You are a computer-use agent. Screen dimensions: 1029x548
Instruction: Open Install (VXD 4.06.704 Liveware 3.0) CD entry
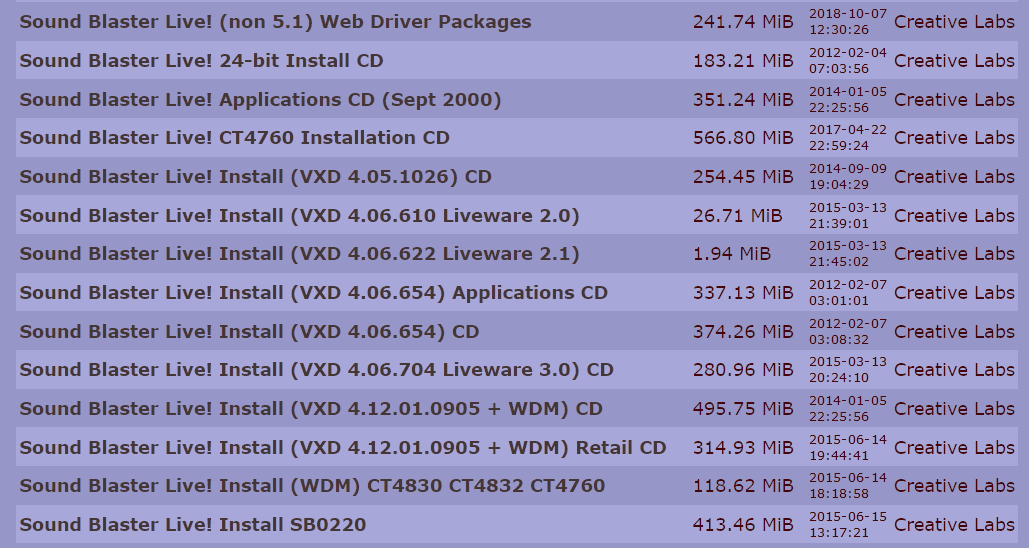point(316,369)
